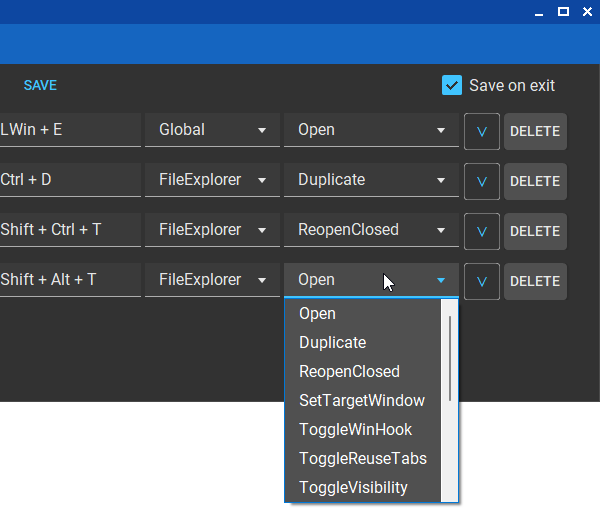Open action dropdown in the LWin + E row
600x516 pixels.
371,130
